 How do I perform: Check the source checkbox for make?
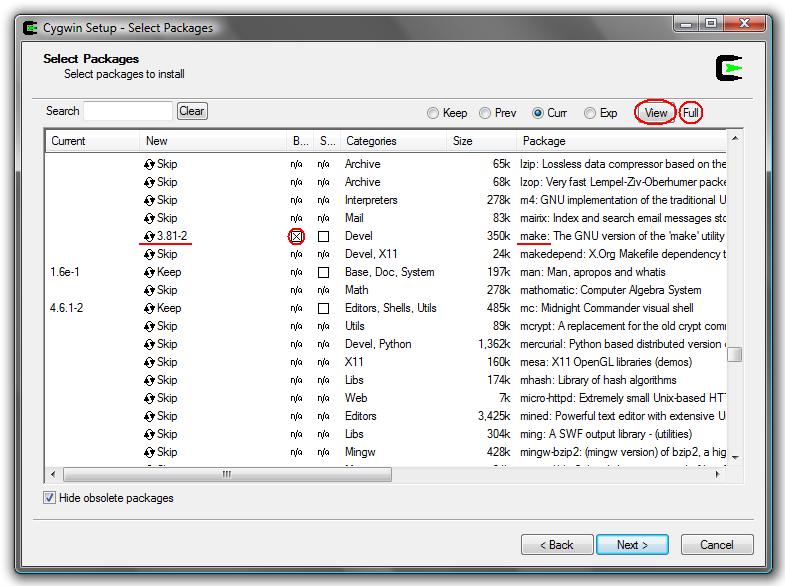pyautogui.click(x=323, y=236)
